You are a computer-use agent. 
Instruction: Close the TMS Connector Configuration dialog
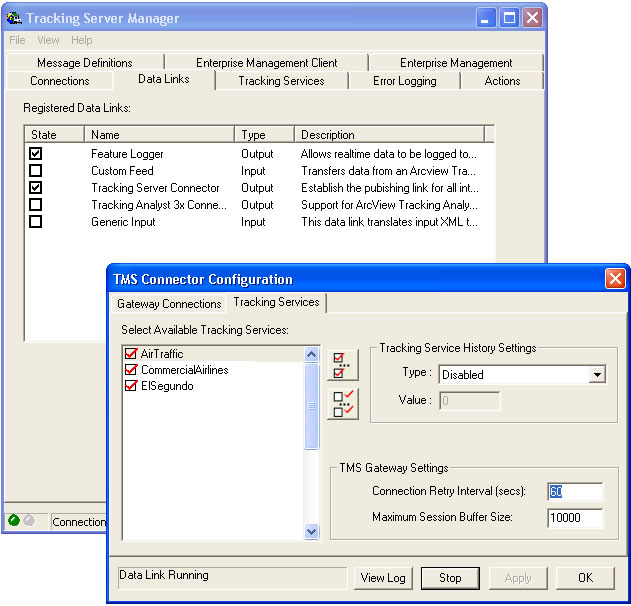pos(615,278)
